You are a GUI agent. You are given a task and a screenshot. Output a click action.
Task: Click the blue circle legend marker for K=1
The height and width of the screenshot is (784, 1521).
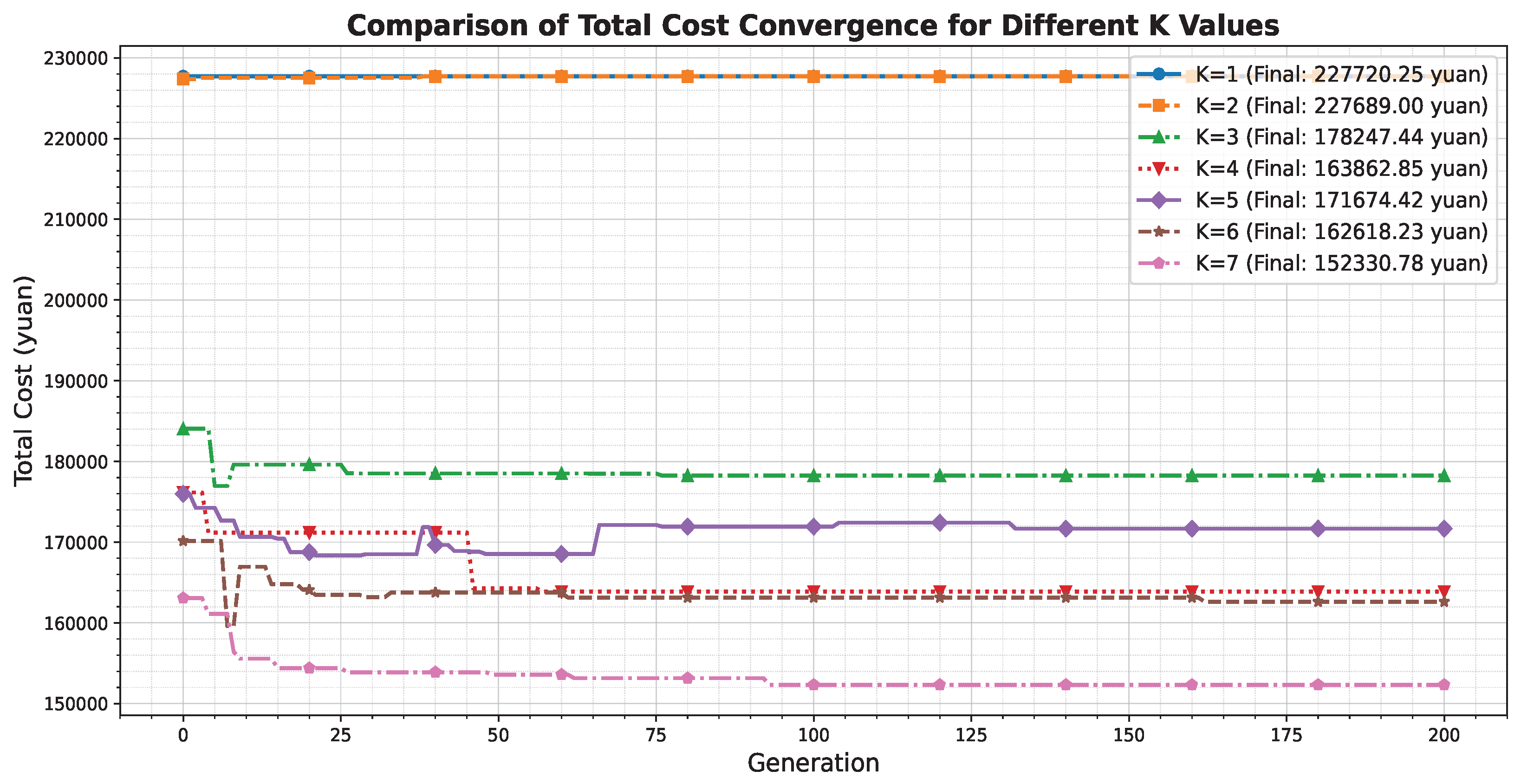[1158, 74]
